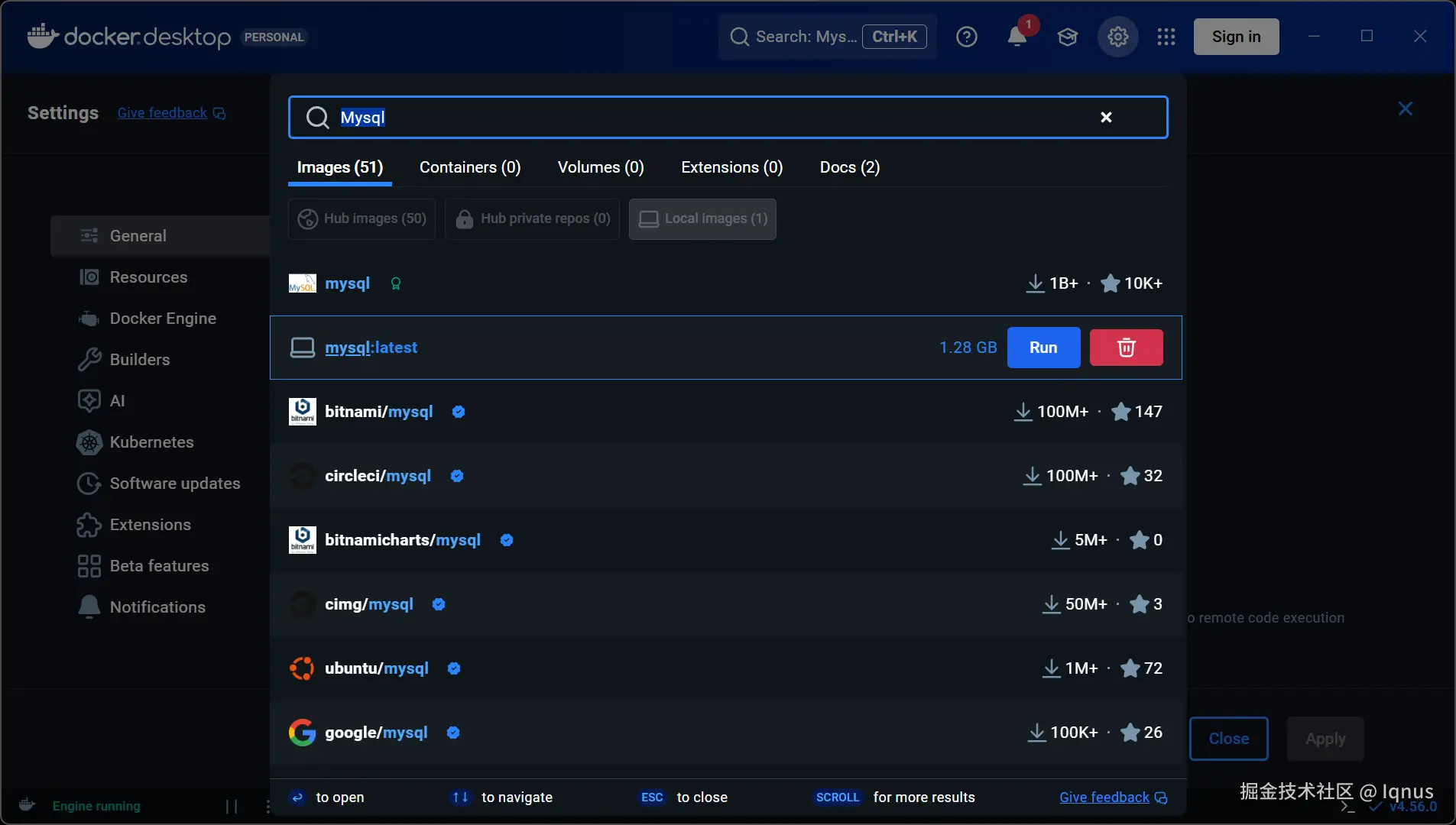Select the bitnamicharts/mysql result
The image size is (1456, 825).
(x=726, y=540)
